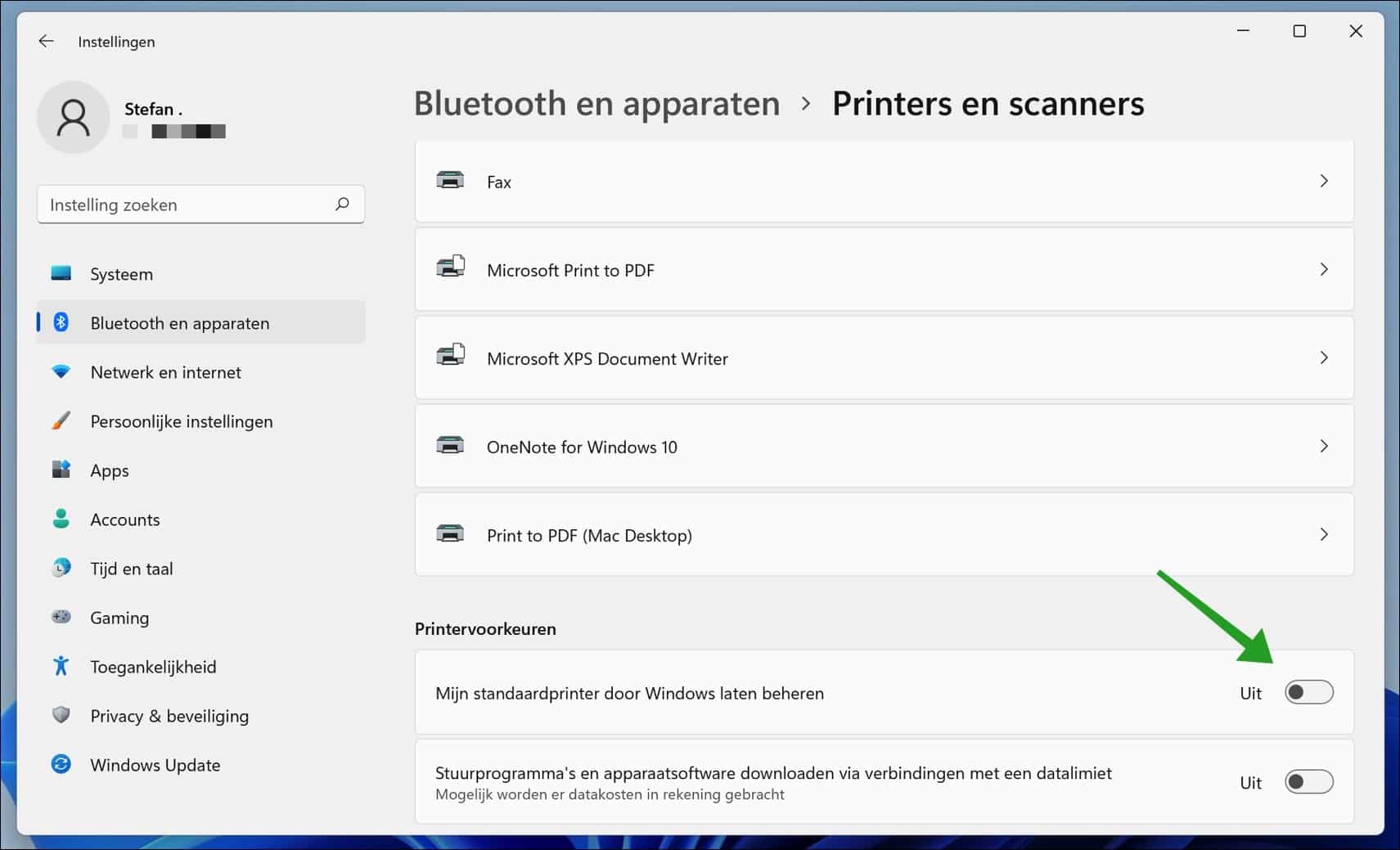Toggle downloading drivers via datalimiet connections

1308,782
